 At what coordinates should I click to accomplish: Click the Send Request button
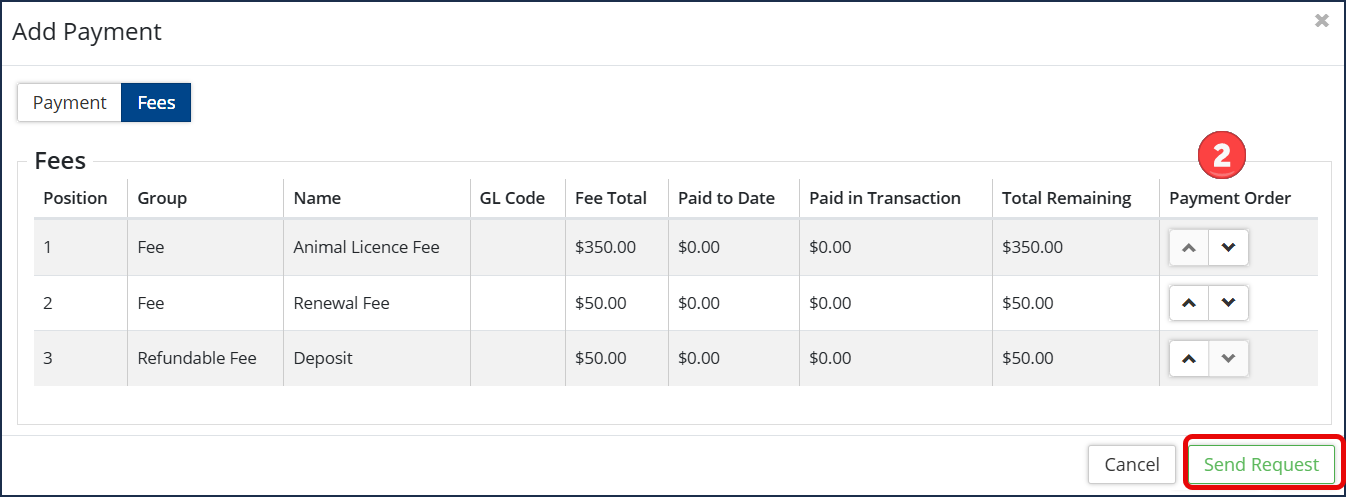point(1261,465)
